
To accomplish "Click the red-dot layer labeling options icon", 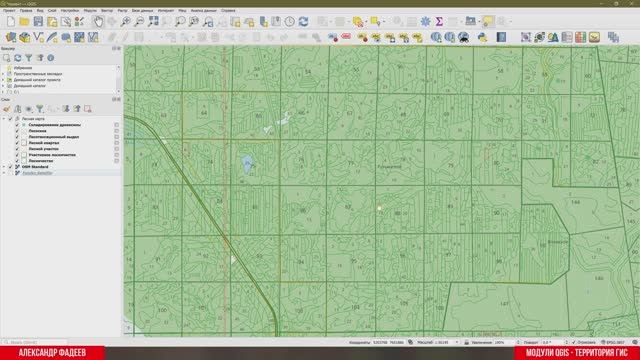I will pos(333,38).
